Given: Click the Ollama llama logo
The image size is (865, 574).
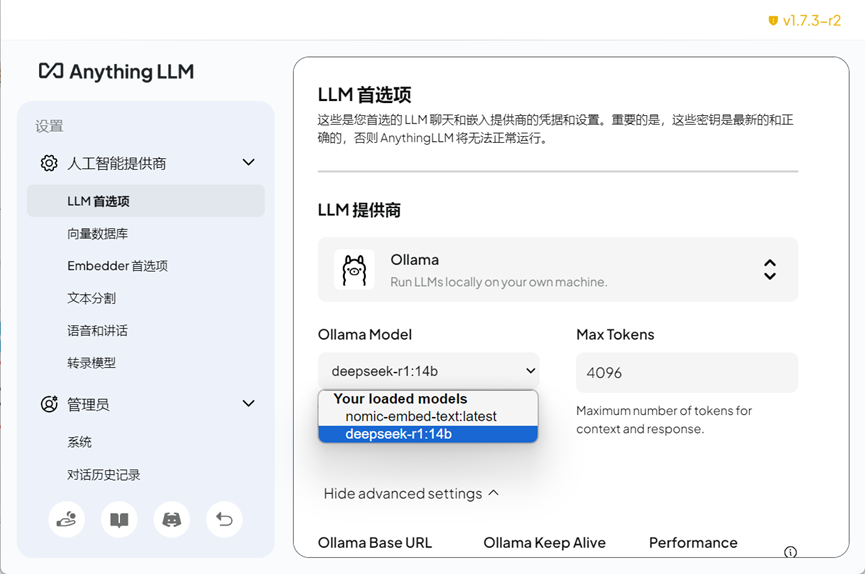Looking at the screenshot, I should pyautogui.click(x=354, y=270).
